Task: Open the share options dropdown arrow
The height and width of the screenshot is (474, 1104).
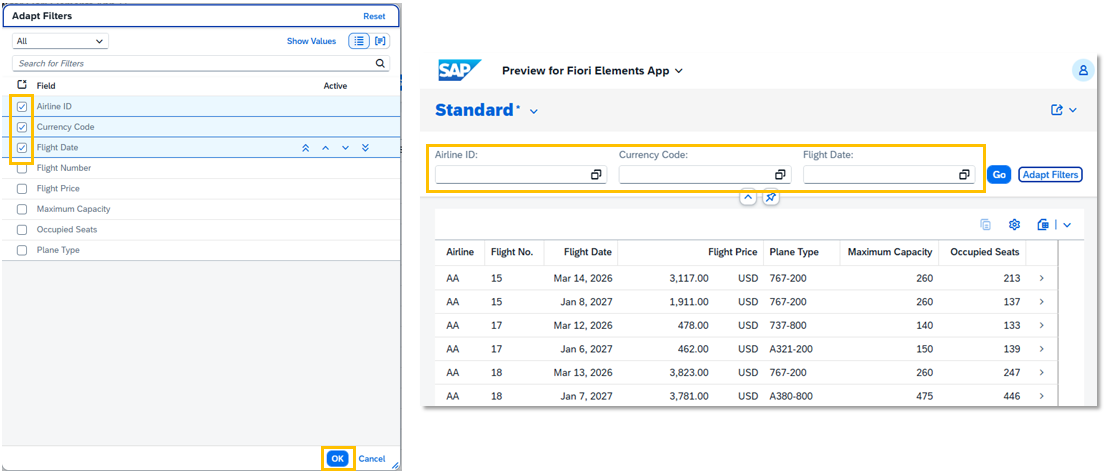Action: (x=1073, y=110)
